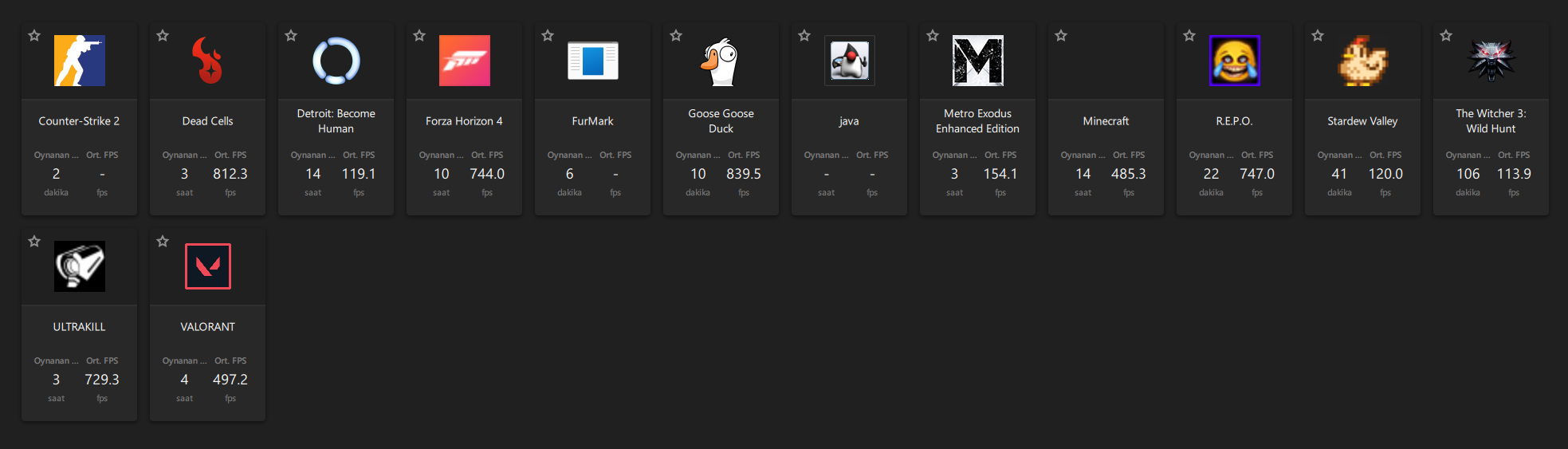1568x449 pixels.
Task: Select the Stardew Valley title text
Action: [x=1363, y=121]
